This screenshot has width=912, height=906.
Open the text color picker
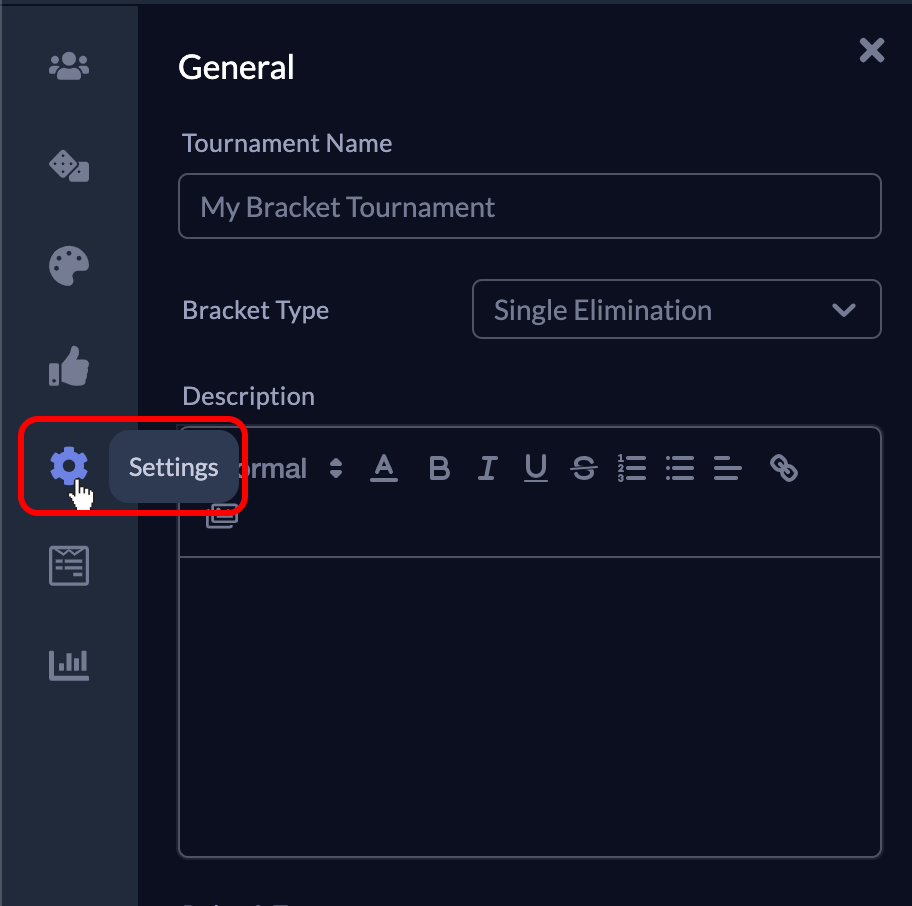(384, 467)
